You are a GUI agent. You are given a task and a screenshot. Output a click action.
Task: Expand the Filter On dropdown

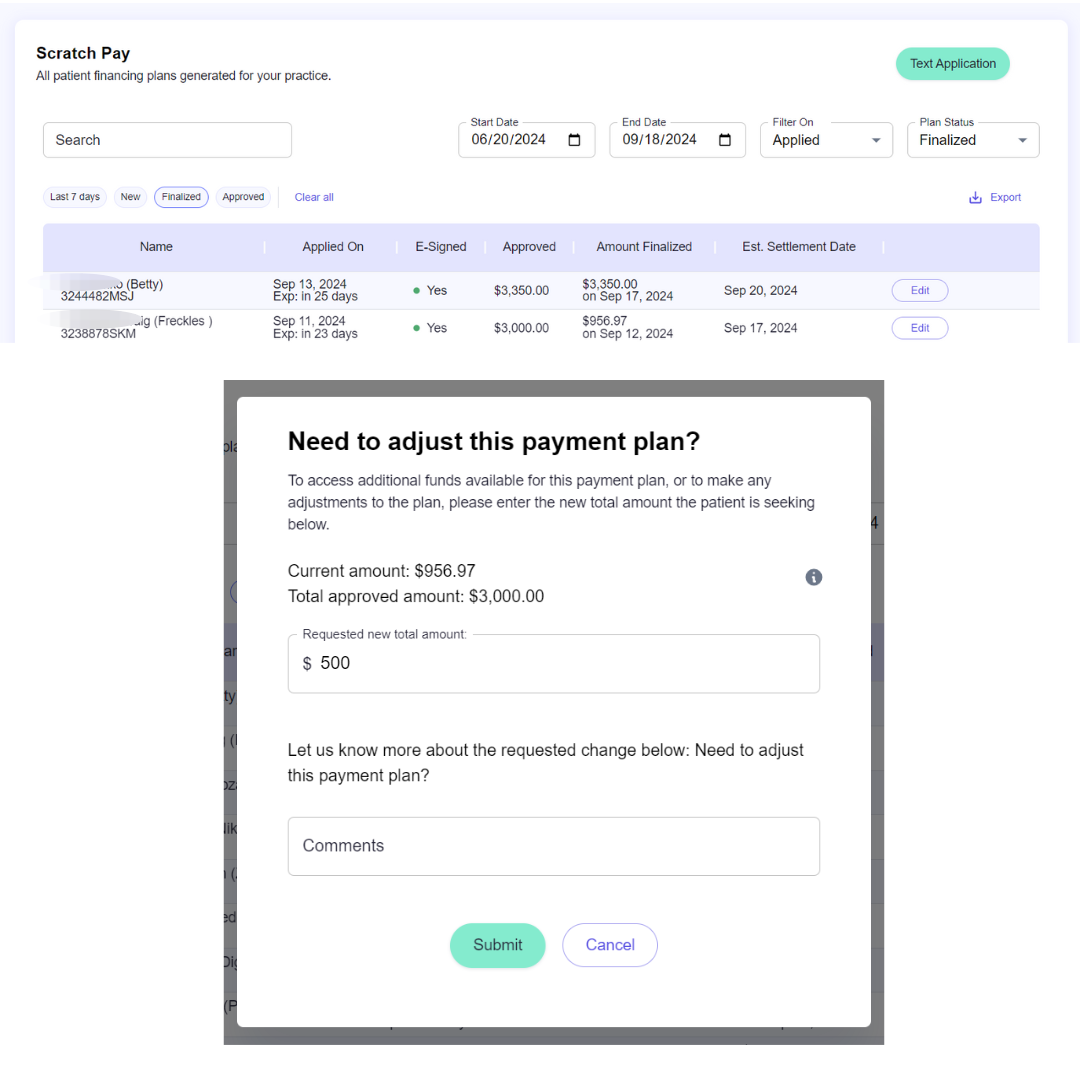click(827, 140)
